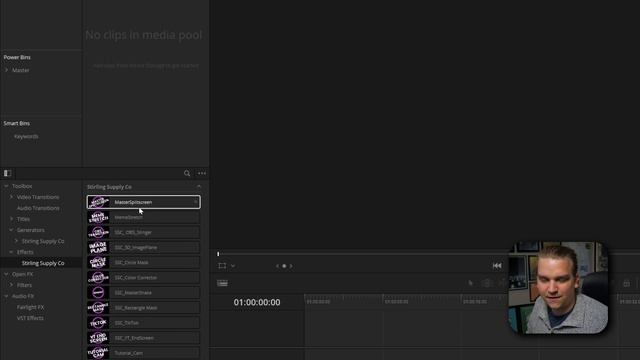Toggle the effects library sidebar panel icon
Image resolution: width=640 pixels, height=360 pixels.
point(7,173)
